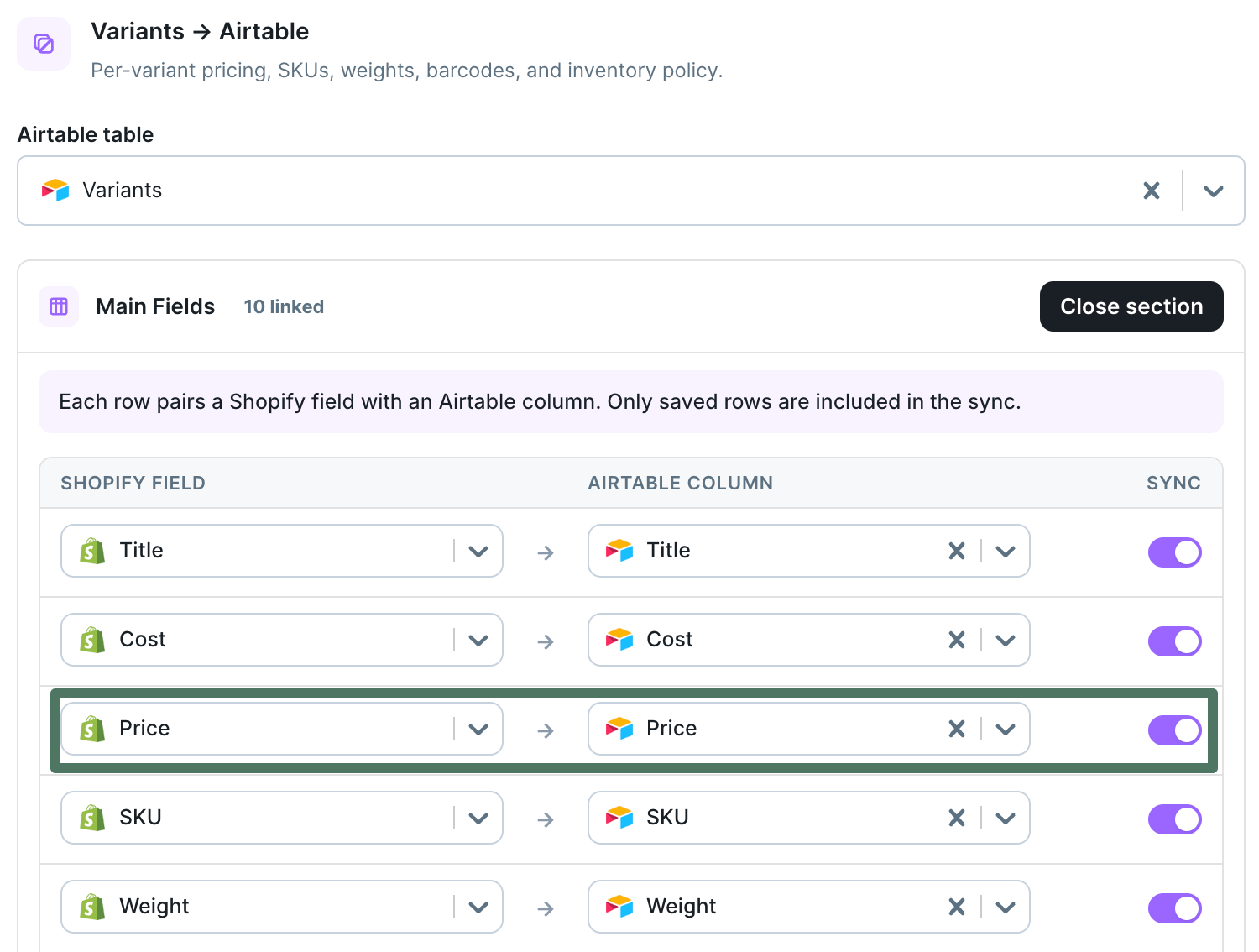Click the Airtable logo in Title column
1259x952 pixels.
(619, 551)
